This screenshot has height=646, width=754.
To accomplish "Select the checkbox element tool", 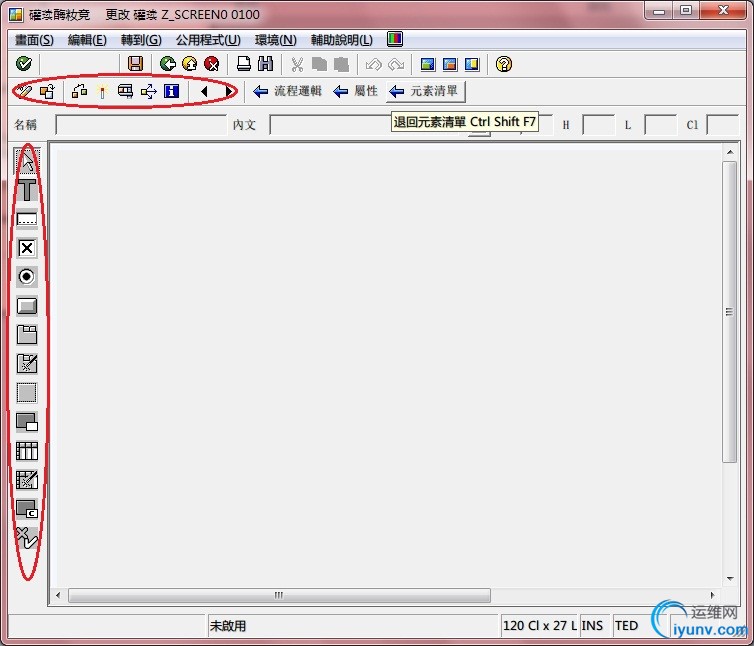I will click(x=26, y=248).
